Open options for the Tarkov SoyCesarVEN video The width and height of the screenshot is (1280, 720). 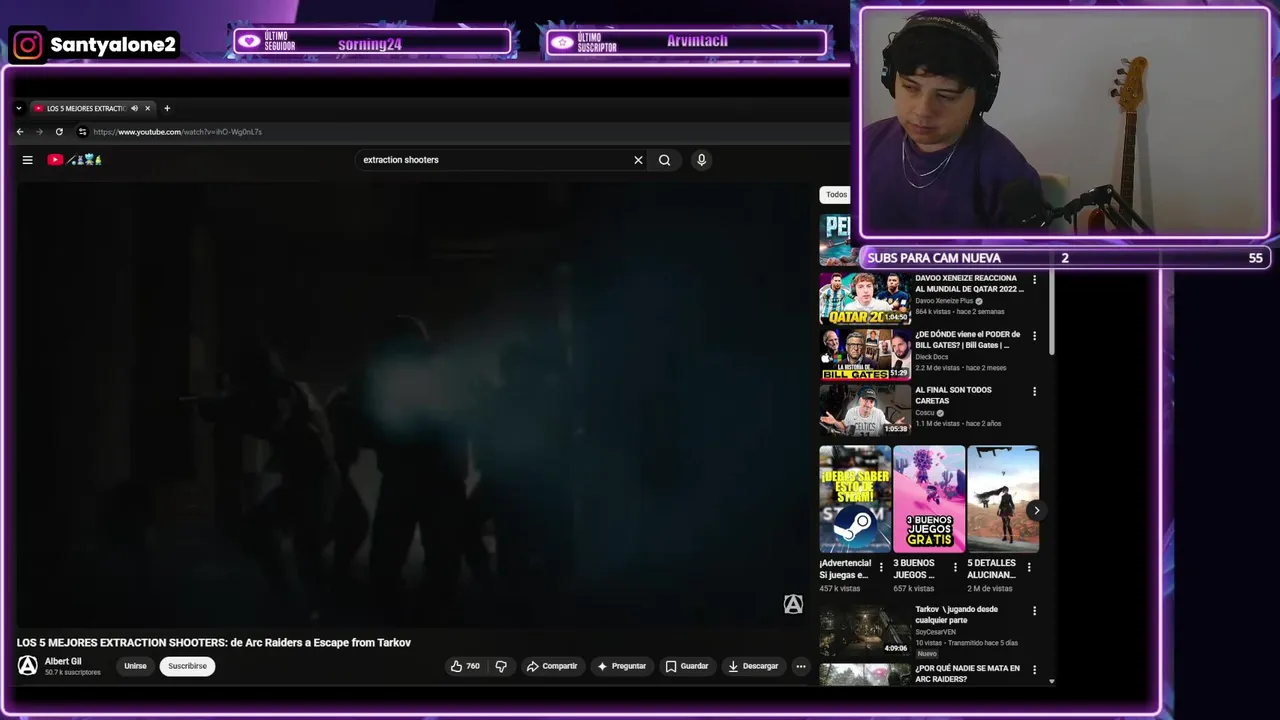[x=1034, y=611]
